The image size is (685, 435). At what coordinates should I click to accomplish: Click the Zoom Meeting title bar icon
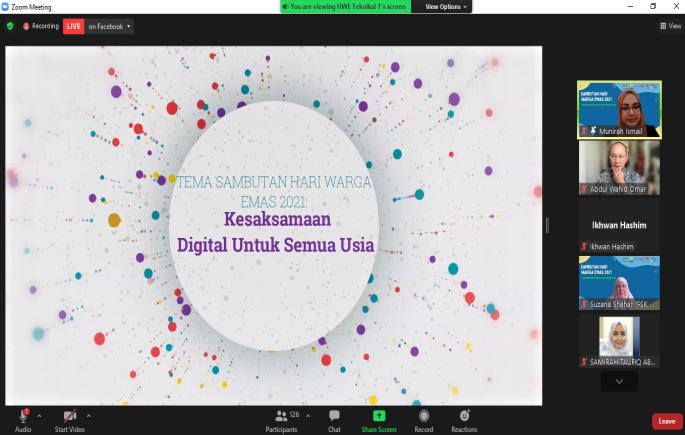(6, 6)
